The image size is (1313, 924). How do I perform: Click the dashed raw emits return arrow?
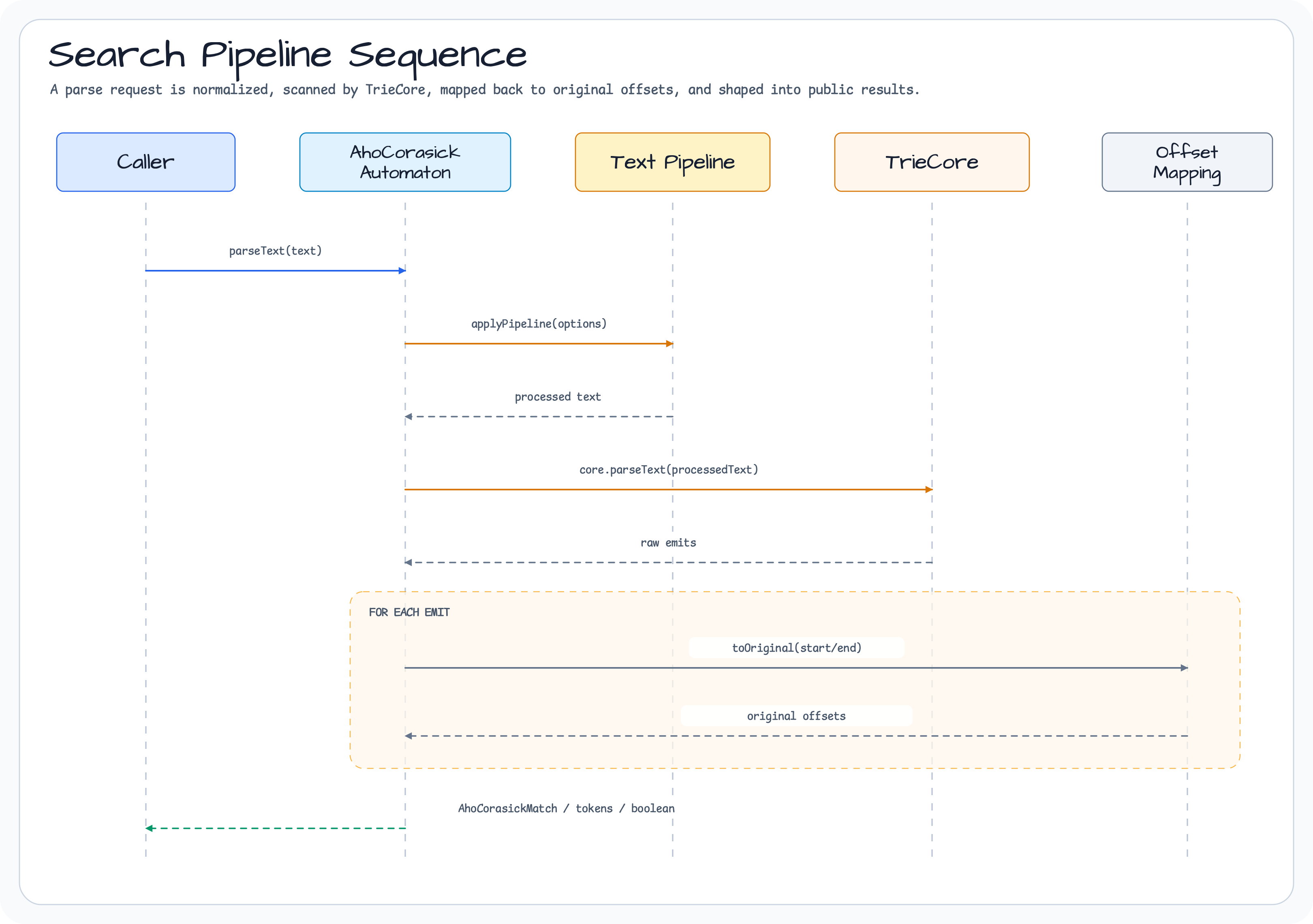669,563
